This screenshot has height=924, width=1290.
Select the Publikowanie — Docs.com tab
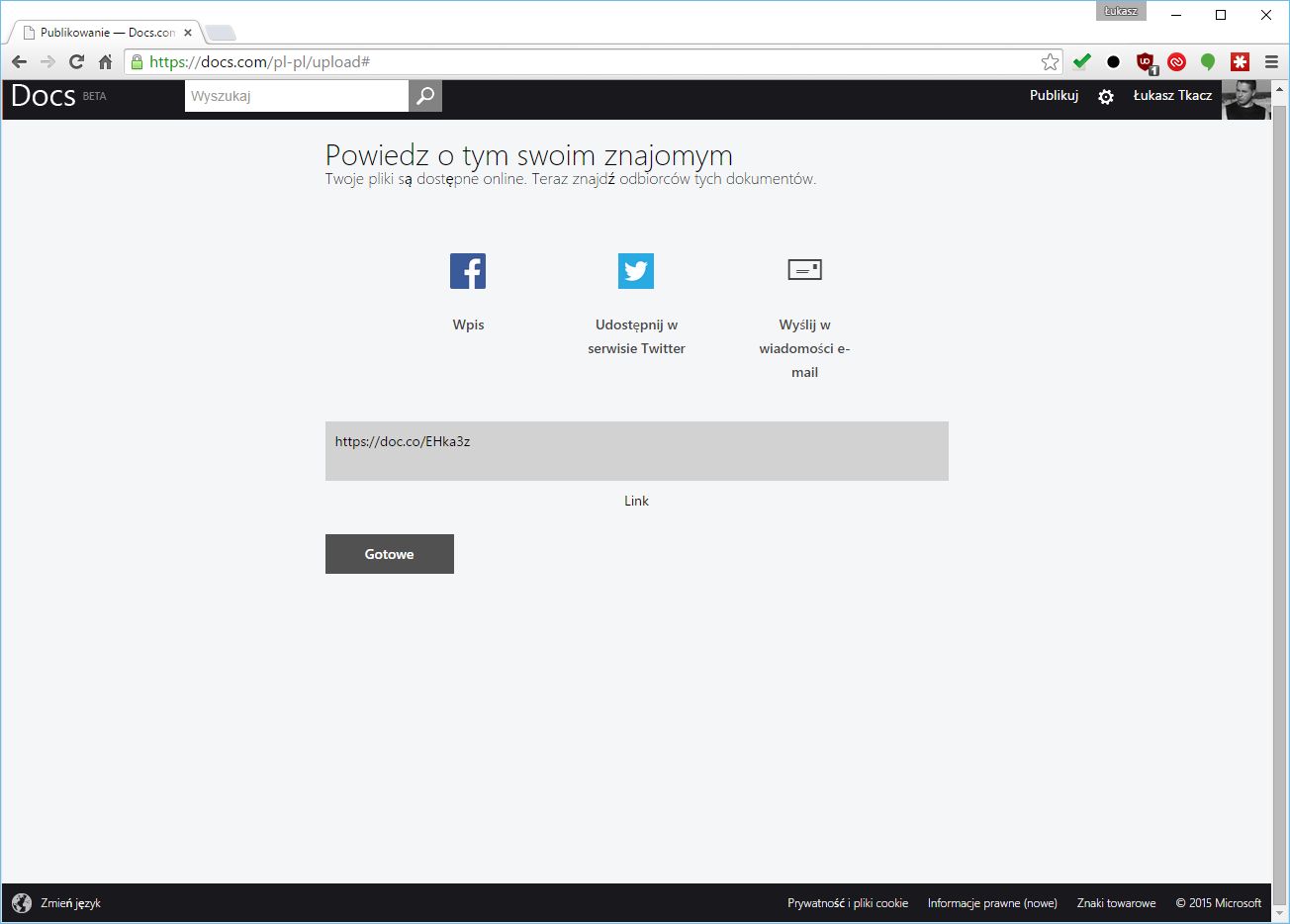(107, 33)
